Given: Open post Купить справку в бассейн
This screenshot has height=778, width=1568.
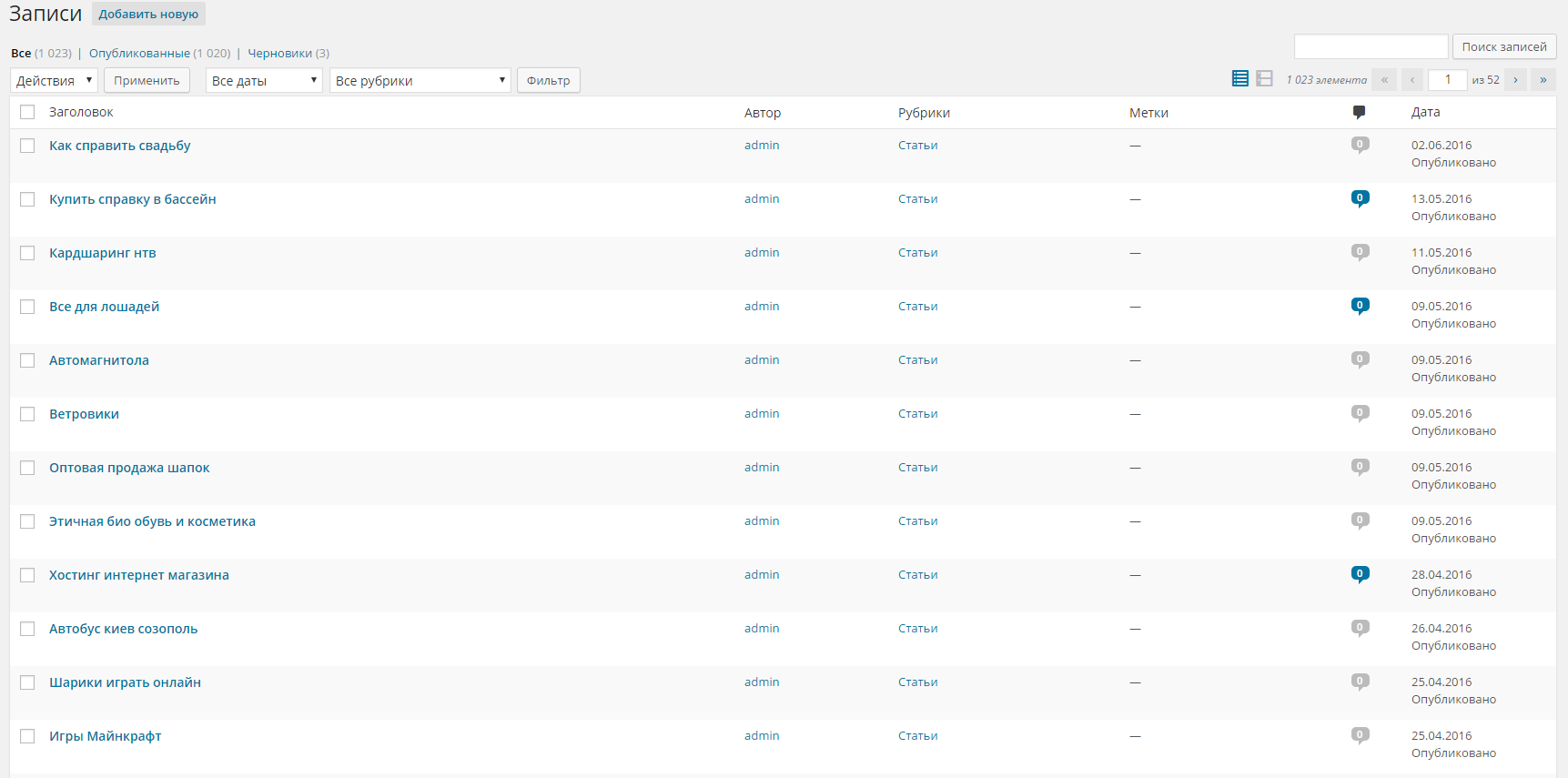Looking at the screenshot, I should 132,199.
